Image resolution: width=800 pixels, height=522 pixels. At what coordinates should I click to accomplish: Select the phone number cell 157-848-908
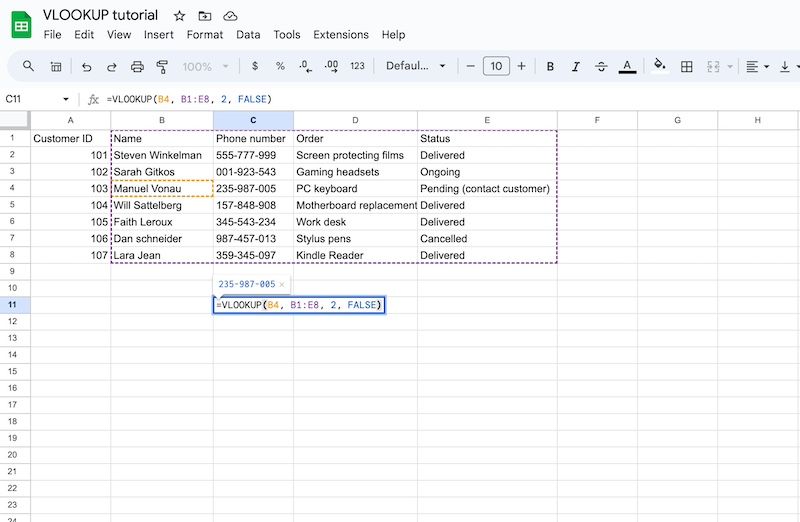coord(254,205)
